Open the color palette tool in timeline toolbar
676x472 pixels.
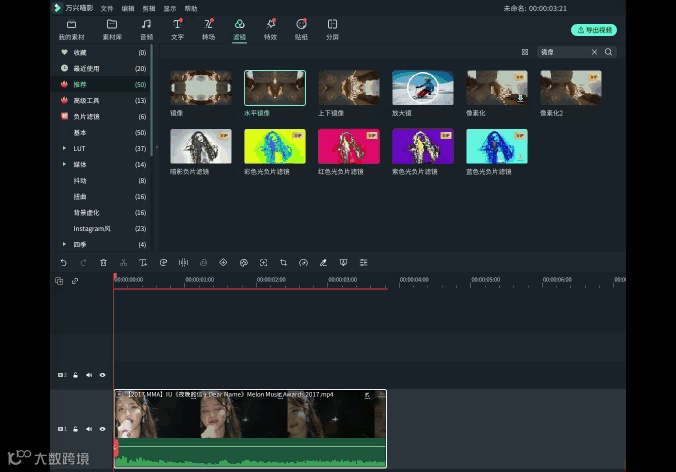pos(243,262)
